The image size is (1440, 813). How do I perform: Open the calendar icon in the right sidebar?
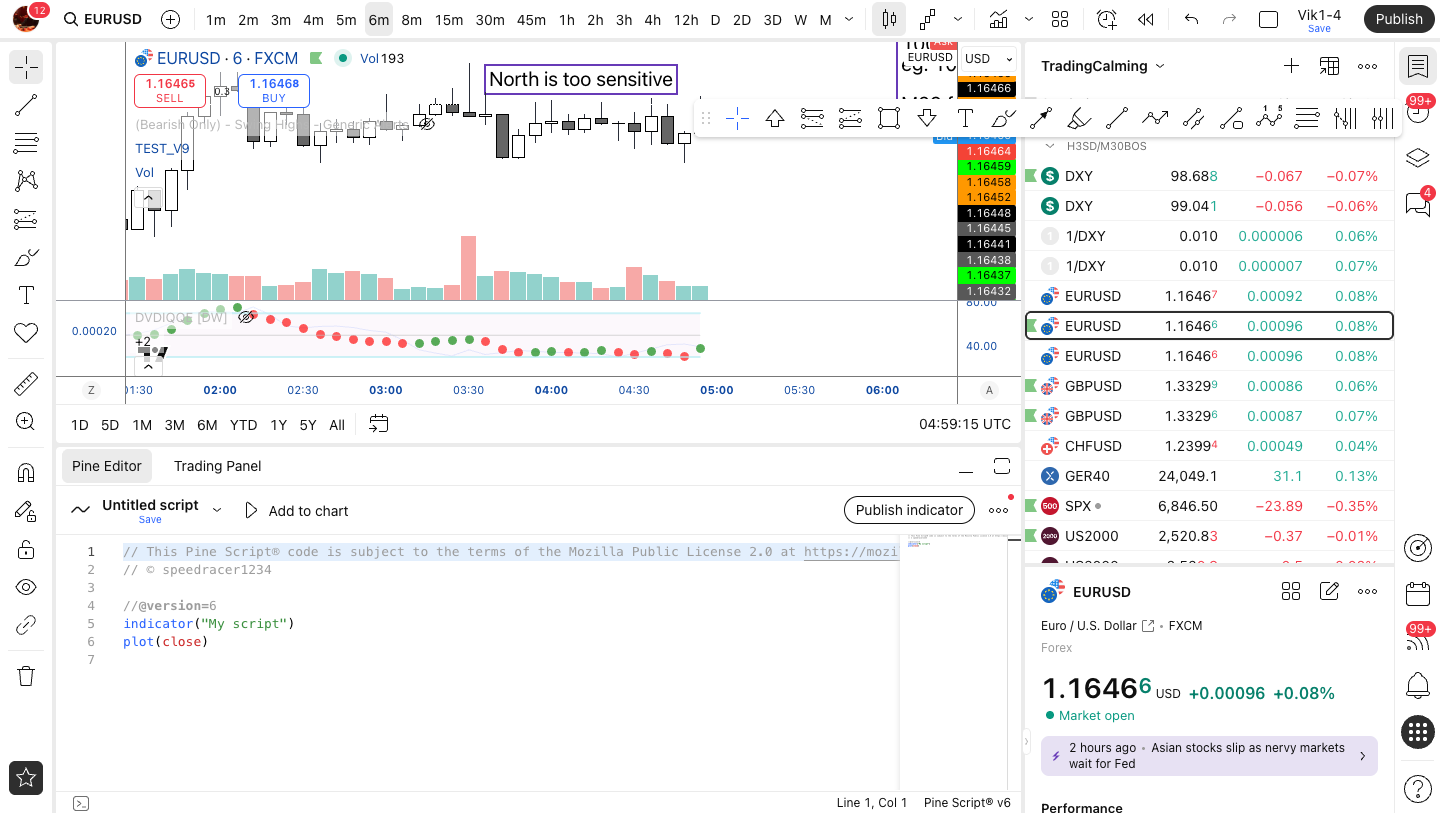1417,594
